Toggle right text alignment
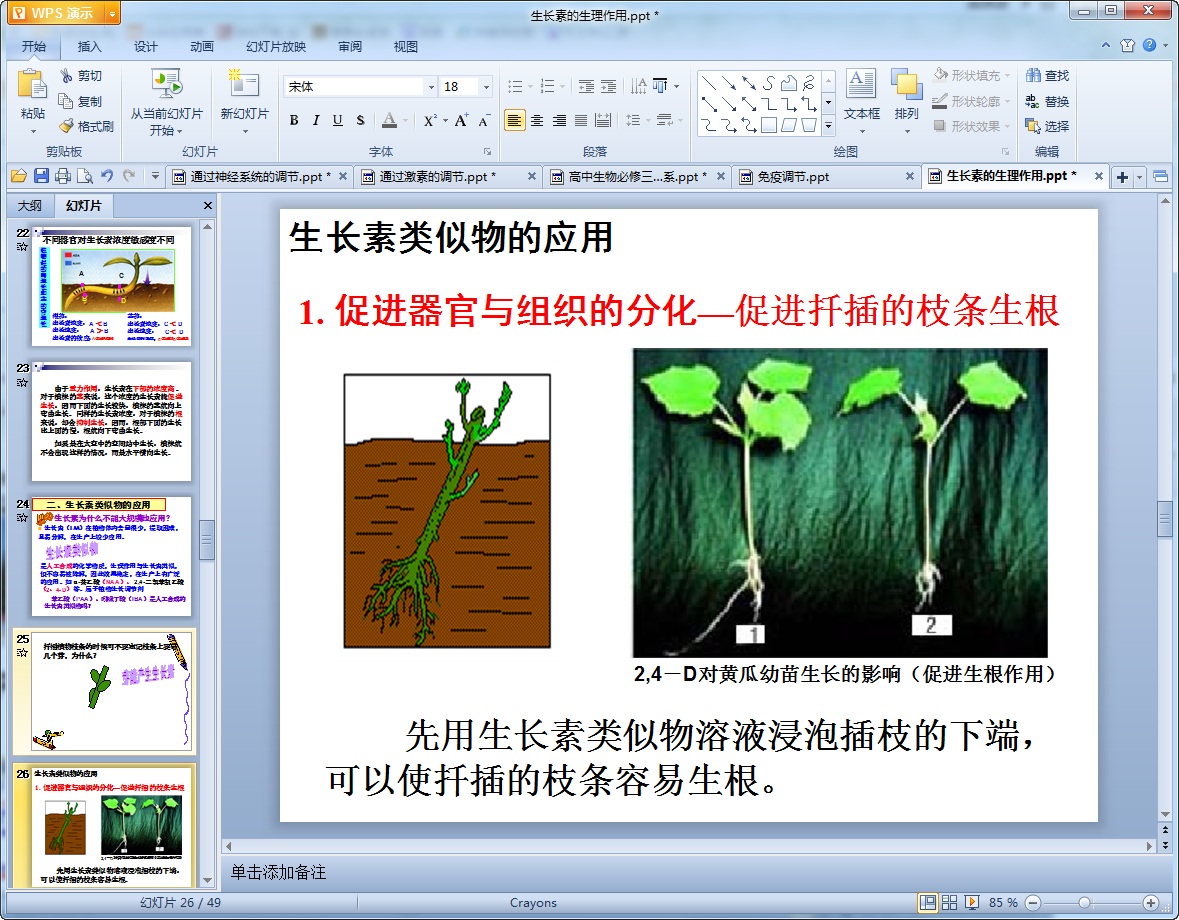 559,120
